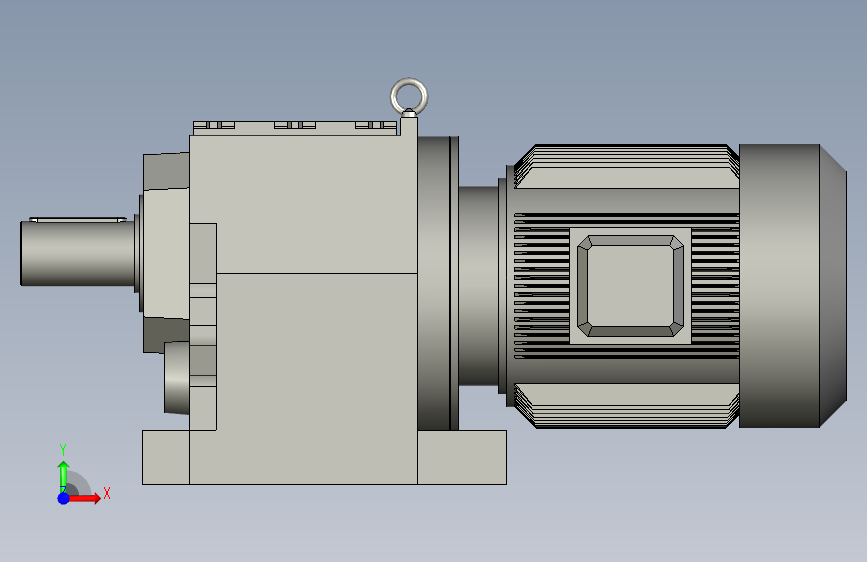Select the round flange between gearbox and motor
Image resolution: width=867 pixels, height=562 pixels.
(437, 283)
